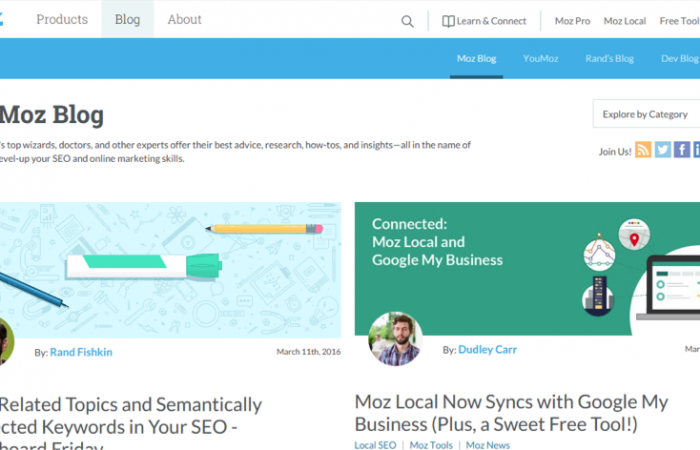The height and width of the screenshot is (450, 700).
Task: Go to Moz Pro
Action: [572, 21]
